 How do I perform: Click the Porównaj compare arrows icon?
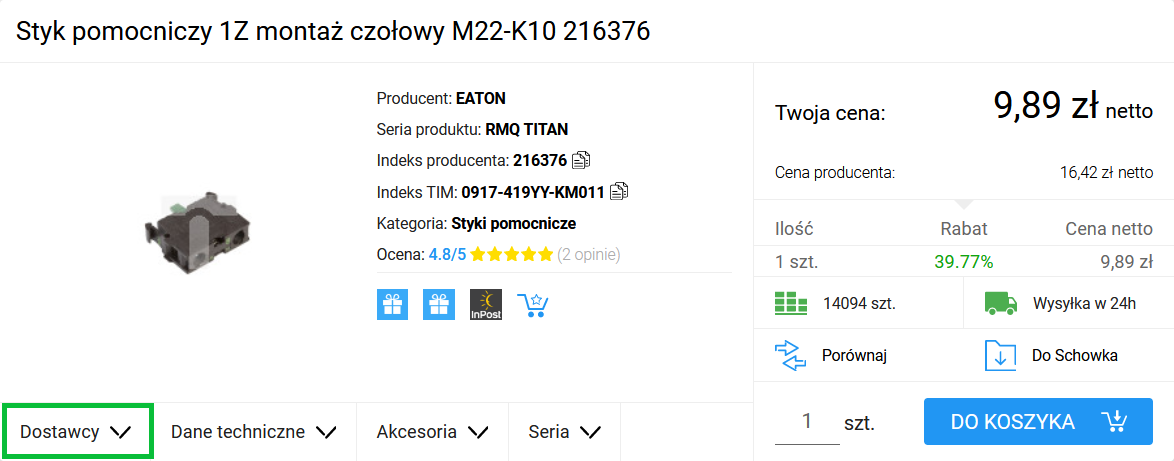[791, 355]
